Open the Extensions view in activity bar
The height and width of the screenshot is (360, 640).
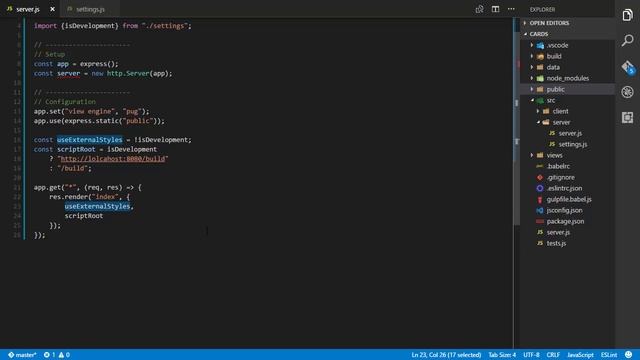[x=627, y=118]
